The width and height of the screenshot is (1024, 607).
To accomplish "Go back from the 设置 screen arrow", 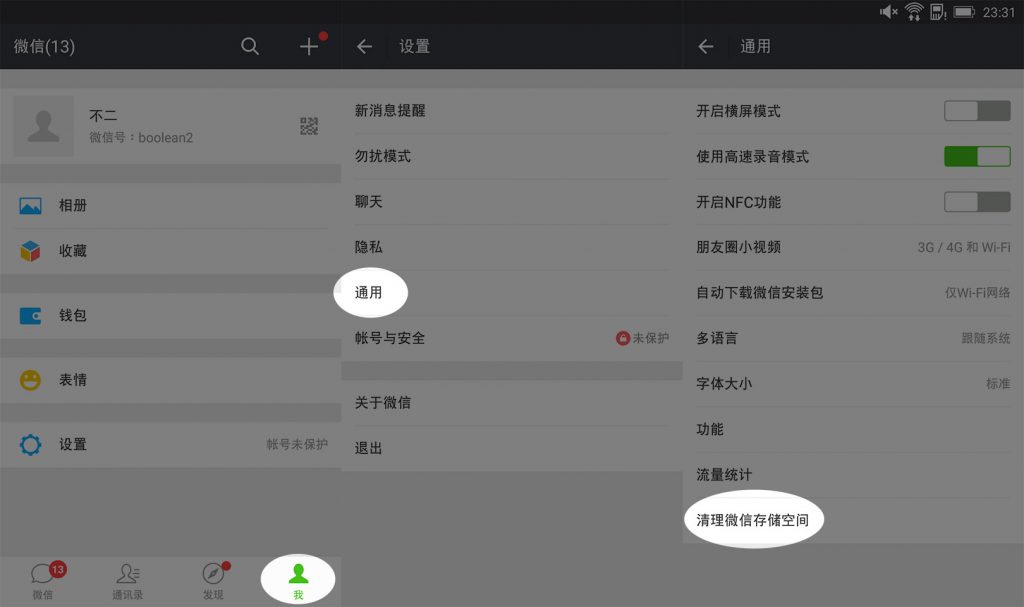I will coord(364,46).
